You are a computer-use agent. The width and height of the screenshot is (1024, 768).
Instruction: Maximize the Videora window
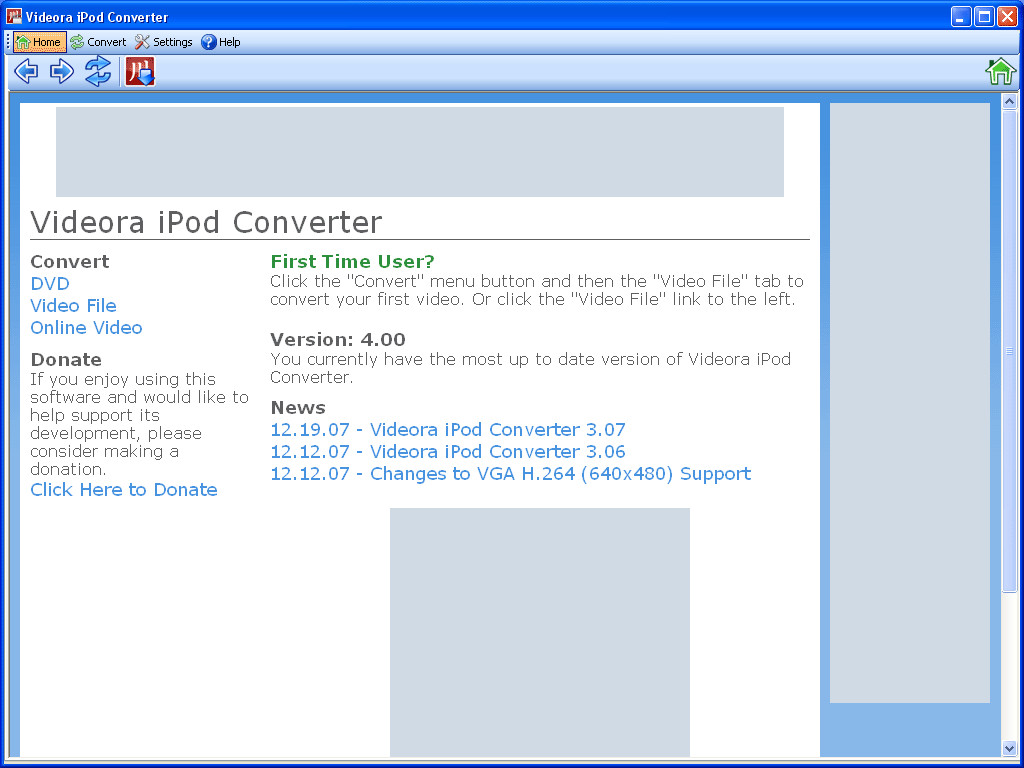[x=984, y=16]
